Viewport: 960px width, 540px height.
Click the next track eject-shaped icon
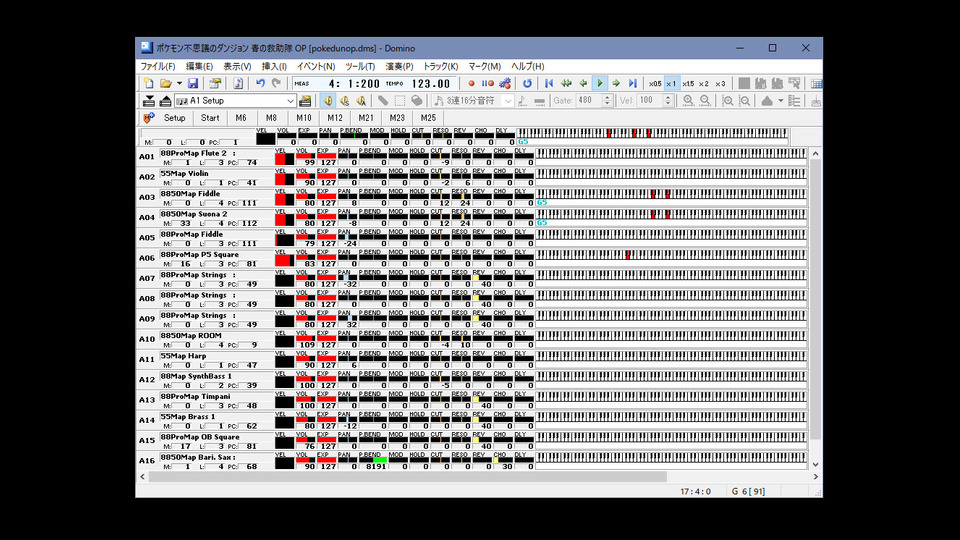pos(165,100)
